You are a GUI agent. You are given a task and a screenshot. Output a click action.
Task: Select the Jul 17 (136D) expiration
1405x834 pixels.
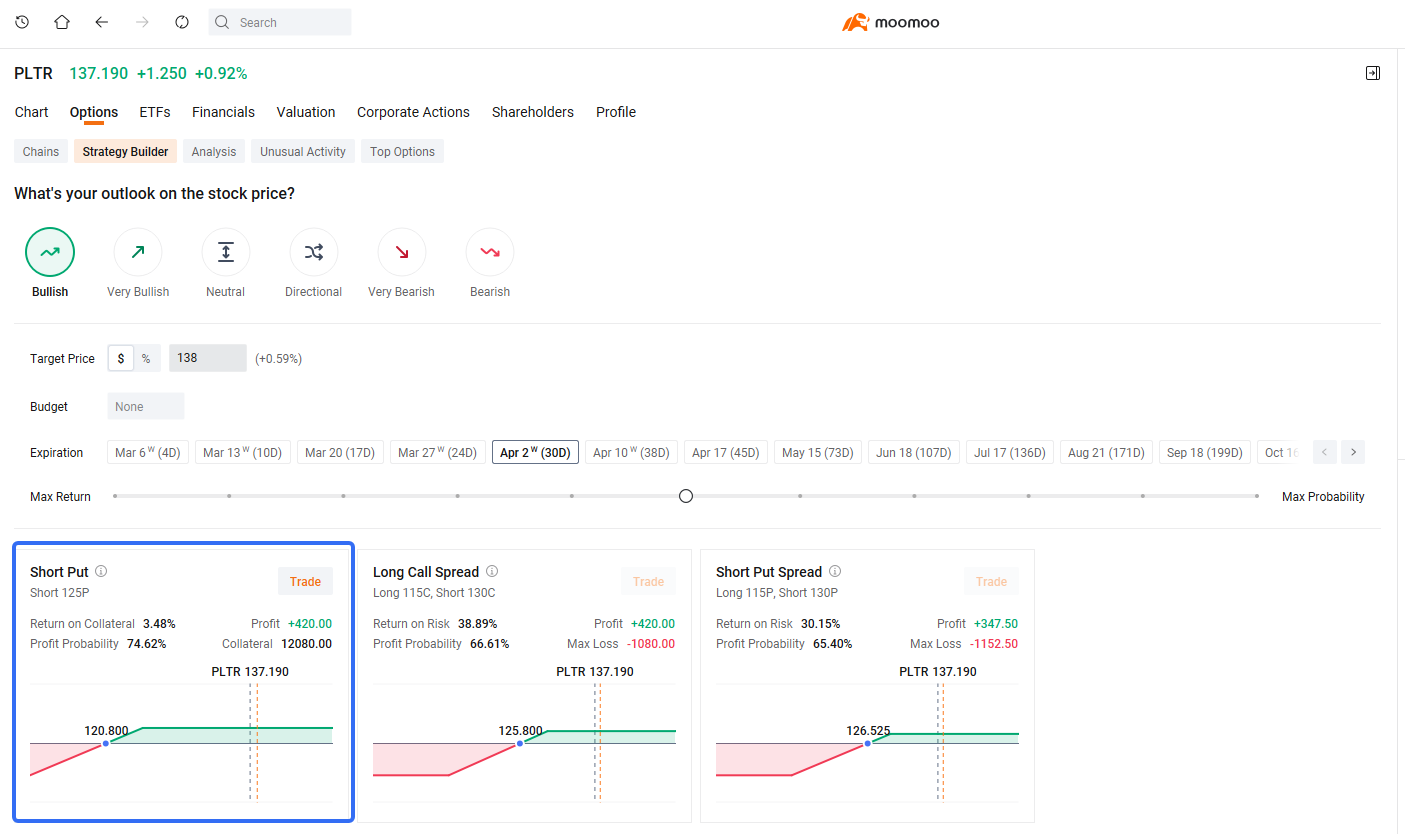tap(1010, 452)
